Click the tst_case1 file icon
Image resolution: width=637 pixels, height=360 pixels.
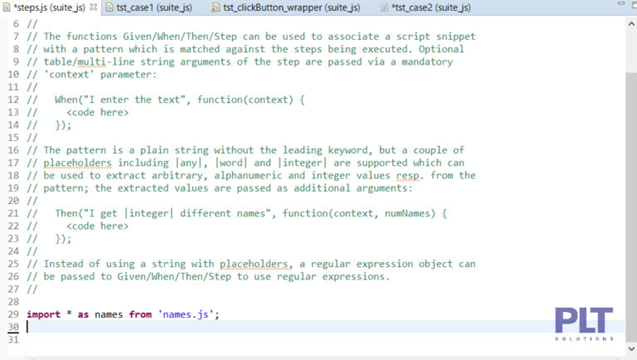[x=109, y=7]
